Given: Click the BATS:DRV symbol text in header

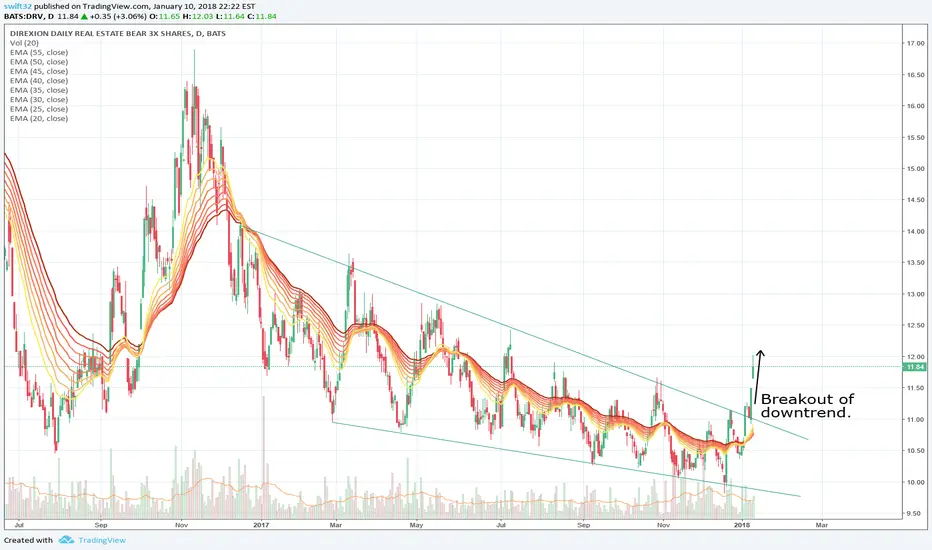Looking at the screenshot, I should coord(24,16).
